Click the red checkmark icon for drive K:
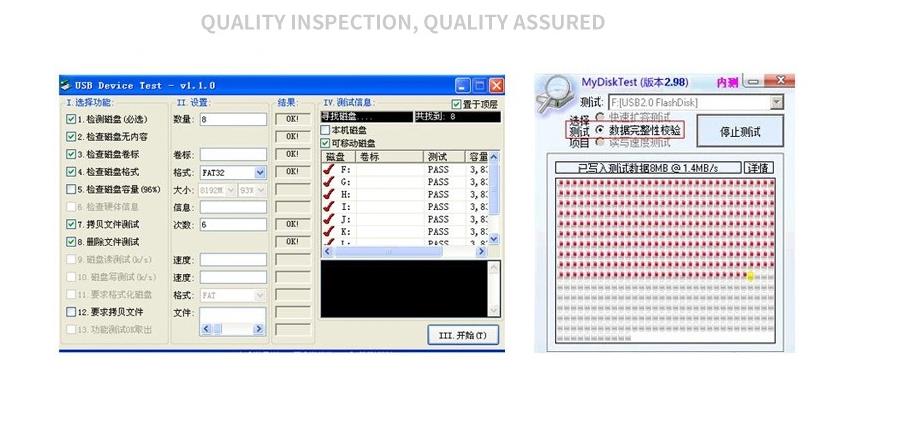902x440 pixels. (329, 231)
